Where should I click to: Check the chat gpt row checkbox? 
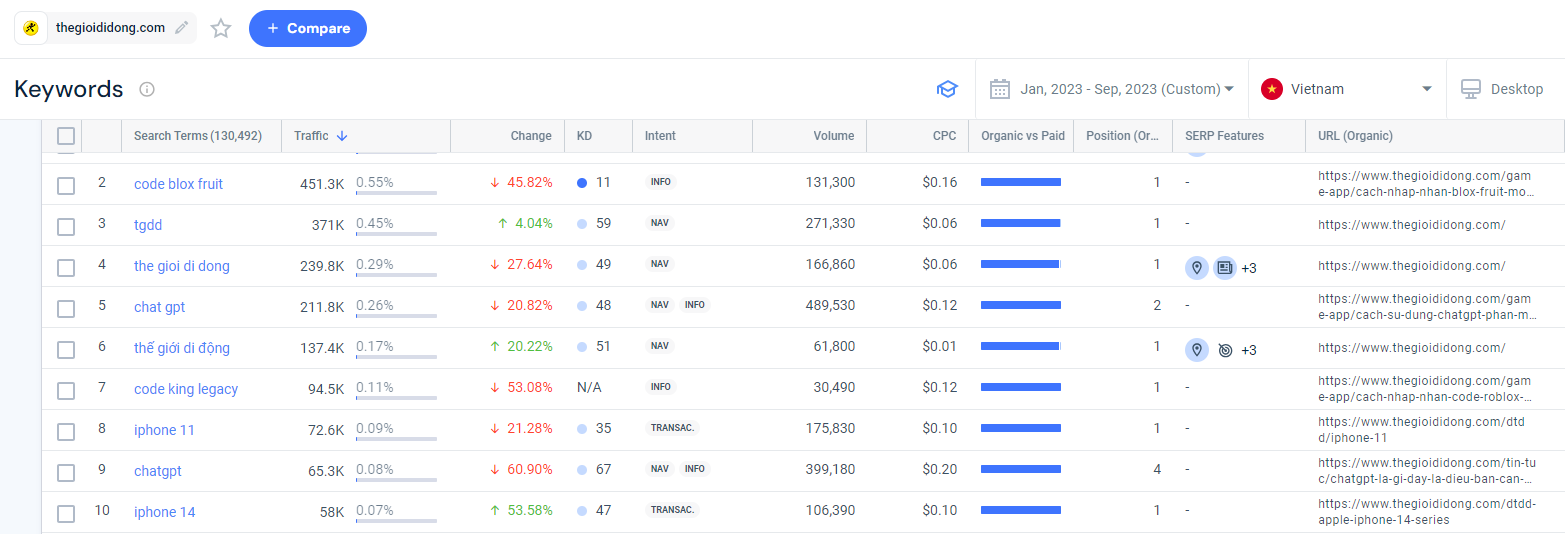click(x=66, y=308)
